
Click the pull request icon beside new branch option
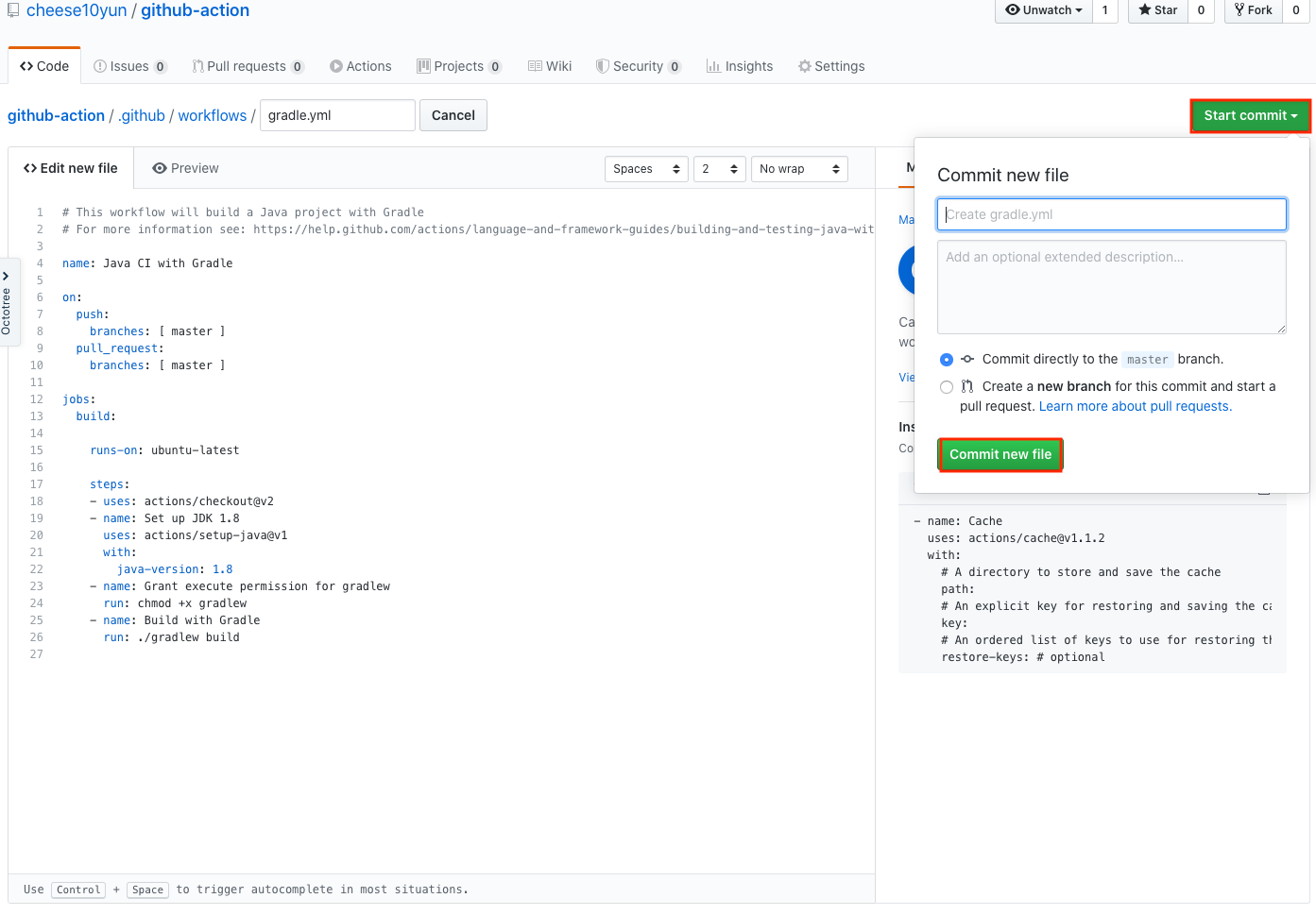[967, 386]
